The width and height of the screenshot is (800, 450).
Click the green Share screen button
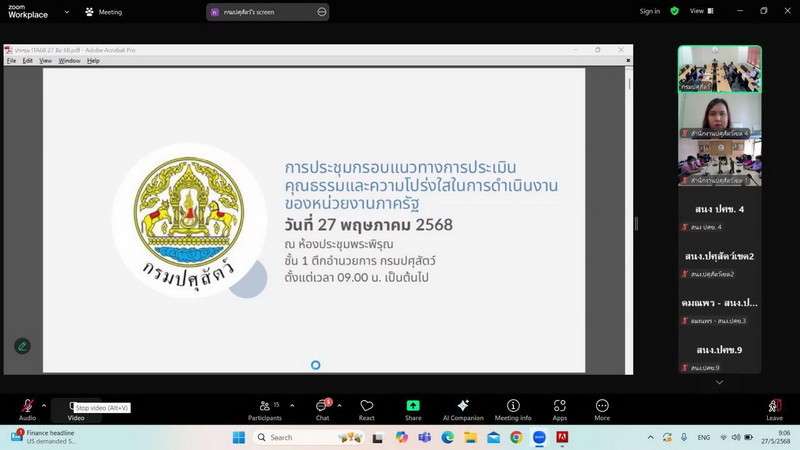click(413, 410)
